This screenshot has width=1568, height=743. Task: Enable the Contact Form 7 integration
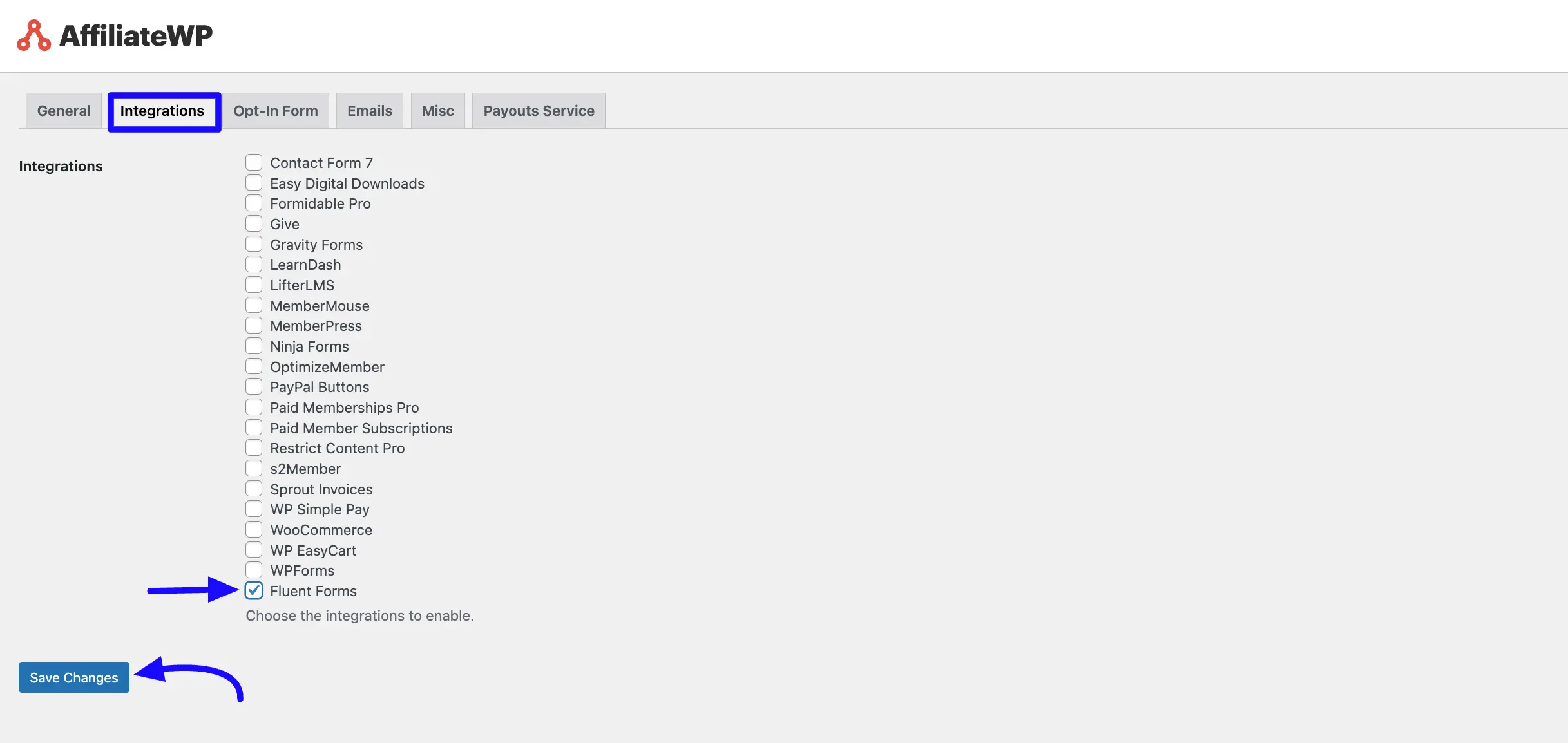point(254,162)
